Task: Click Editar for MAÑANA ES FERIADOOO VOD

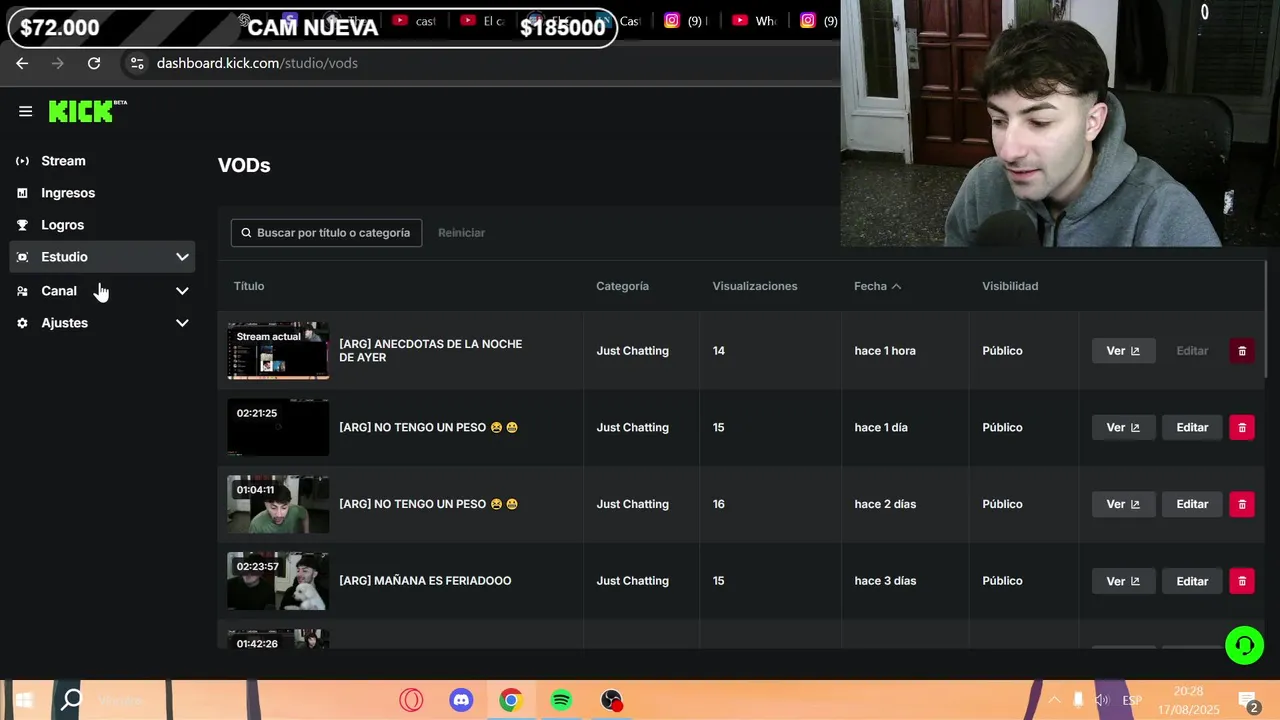Action: tap(1192, 581)
